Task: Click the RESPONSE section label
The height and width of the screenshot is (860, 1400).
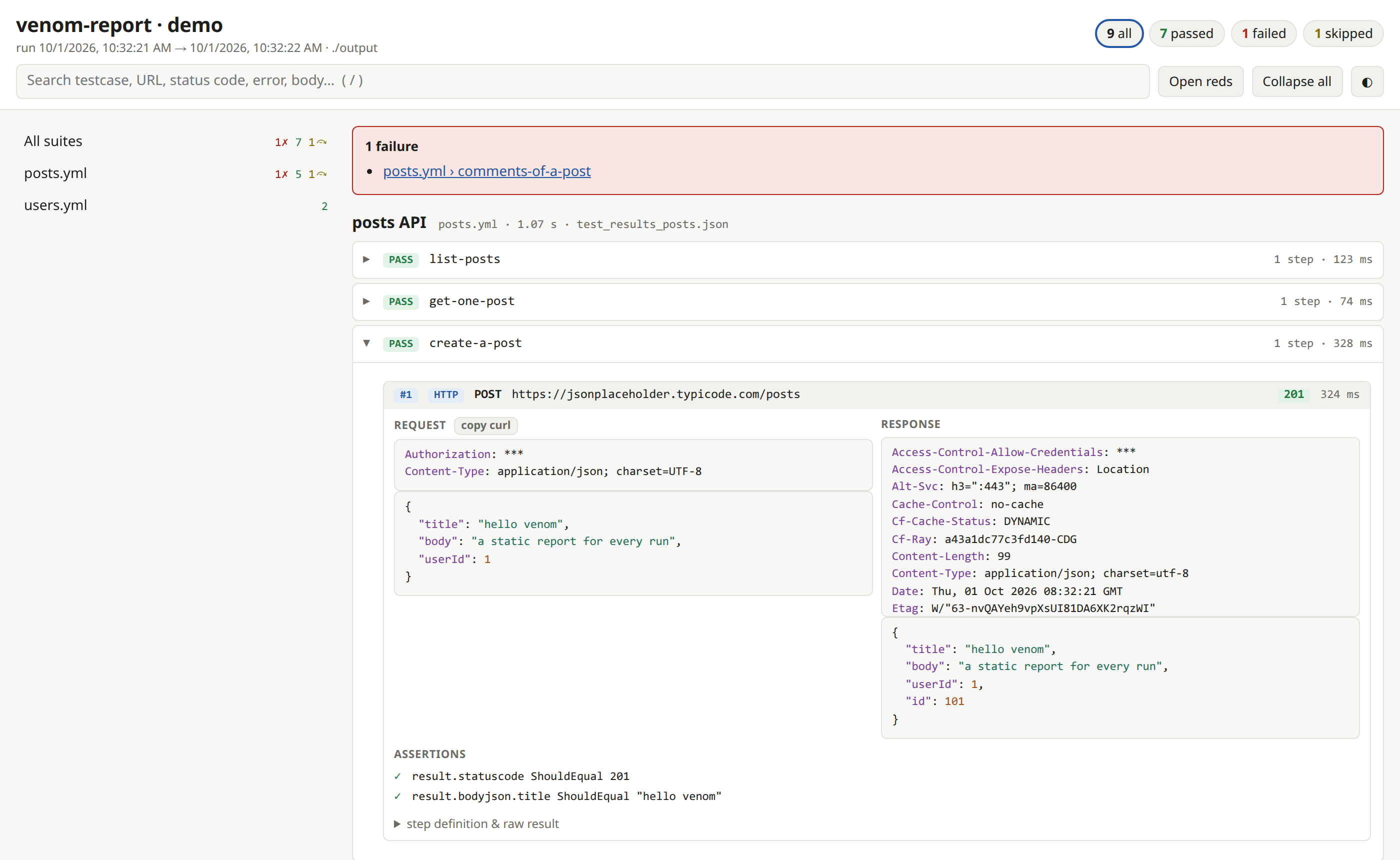Action: coord(910,424)
